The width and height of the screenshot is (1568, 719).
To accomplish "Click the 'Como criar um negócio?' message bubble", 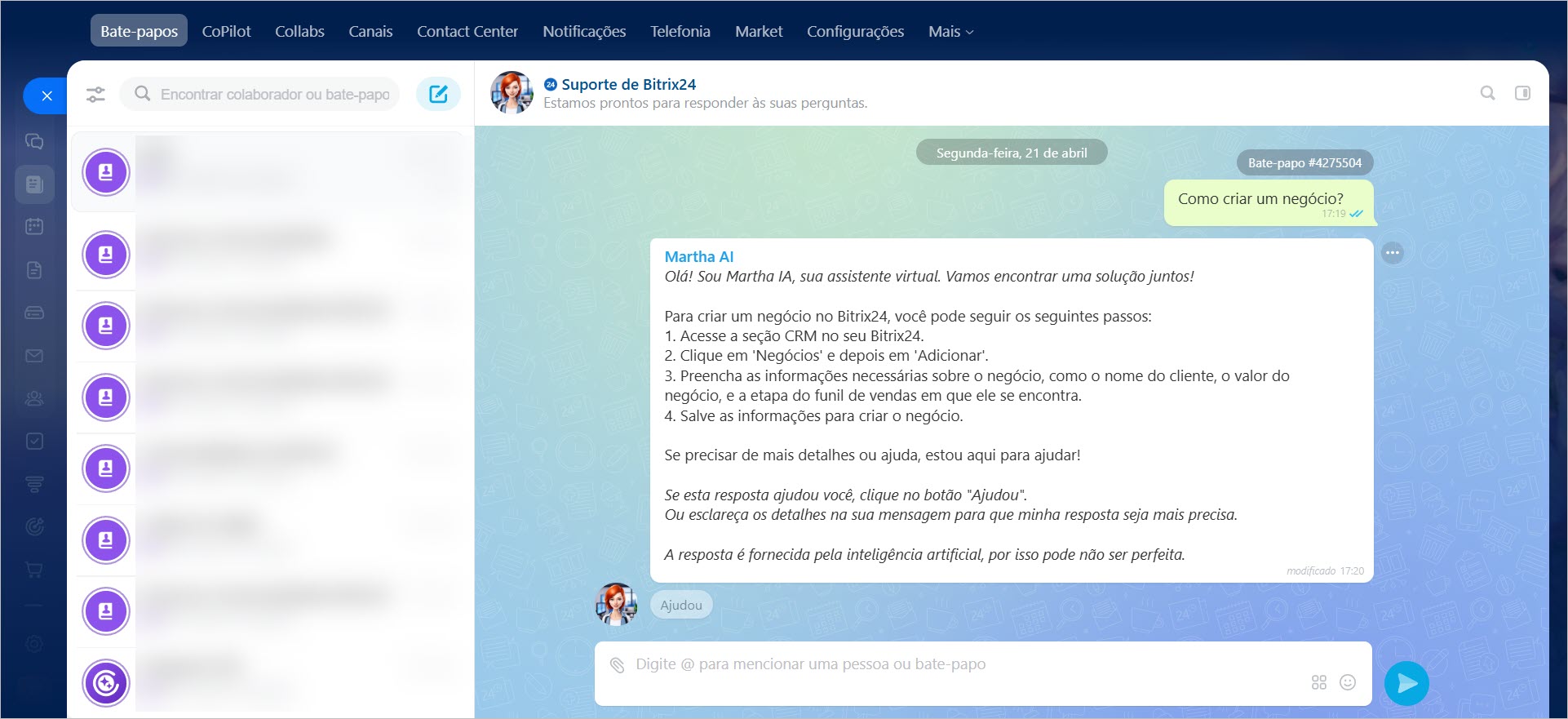I will [x=1269, y=203].
